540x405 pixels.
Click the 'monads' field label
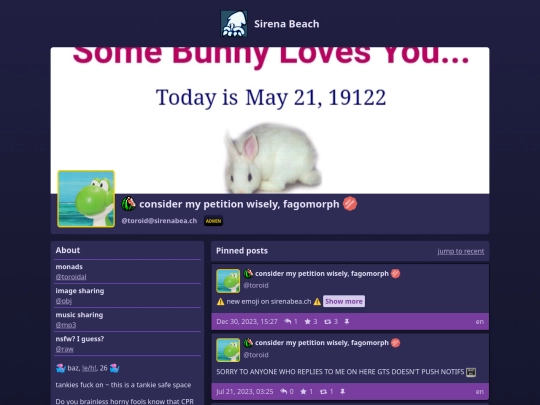69,267
